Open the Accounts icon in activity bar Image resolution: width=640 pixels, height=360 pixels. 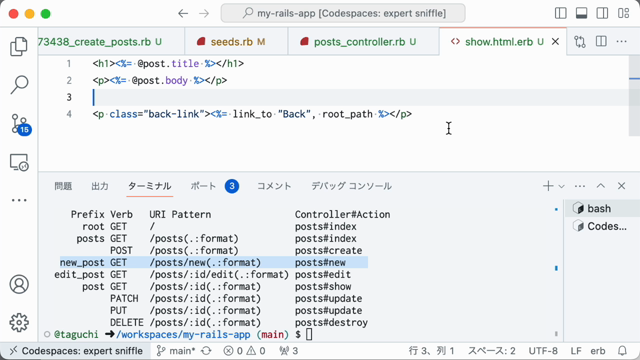click(19, 284)
